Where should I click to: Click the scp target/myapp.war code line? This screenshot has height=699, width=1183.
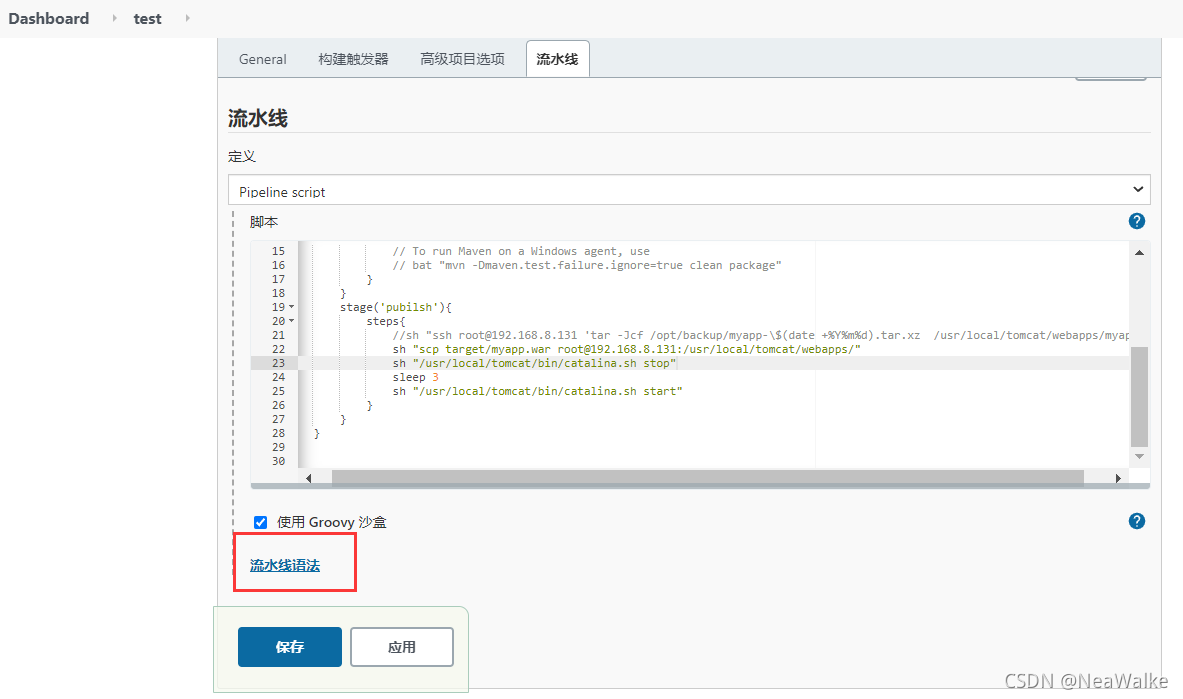pyautogui.click(x=626, y=350)
